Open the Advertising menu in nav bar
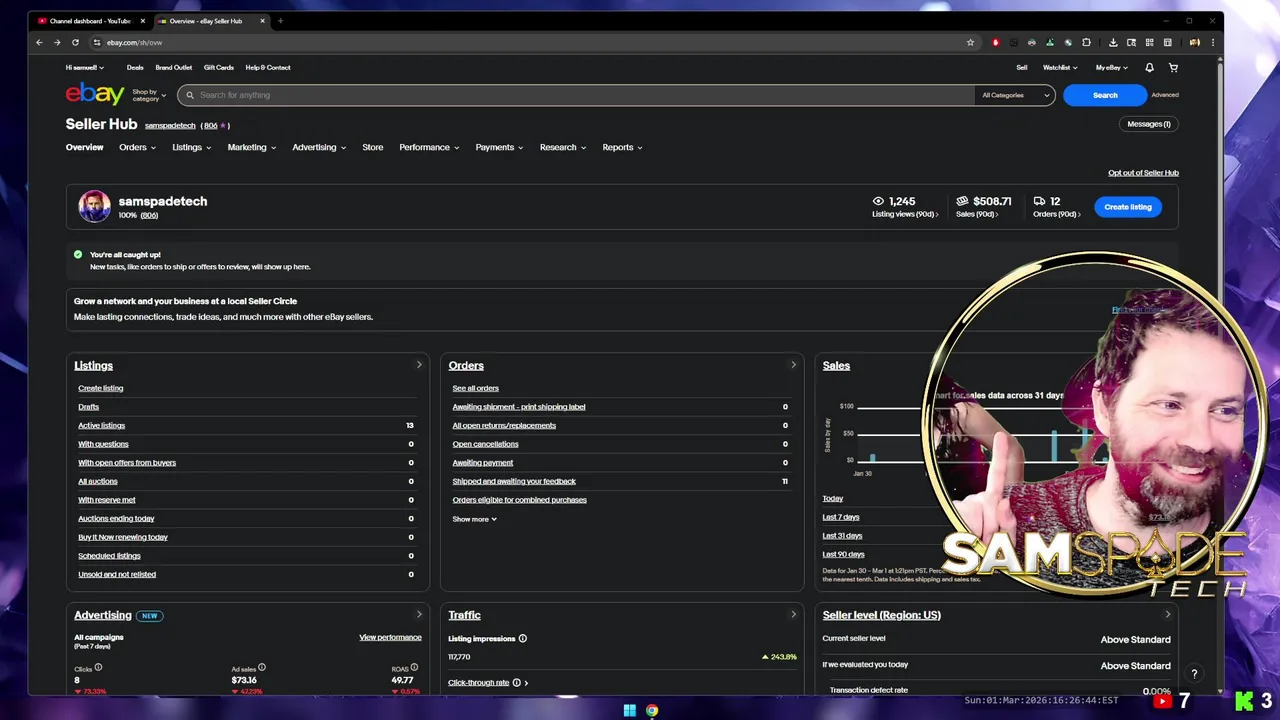 pos(319,147)
